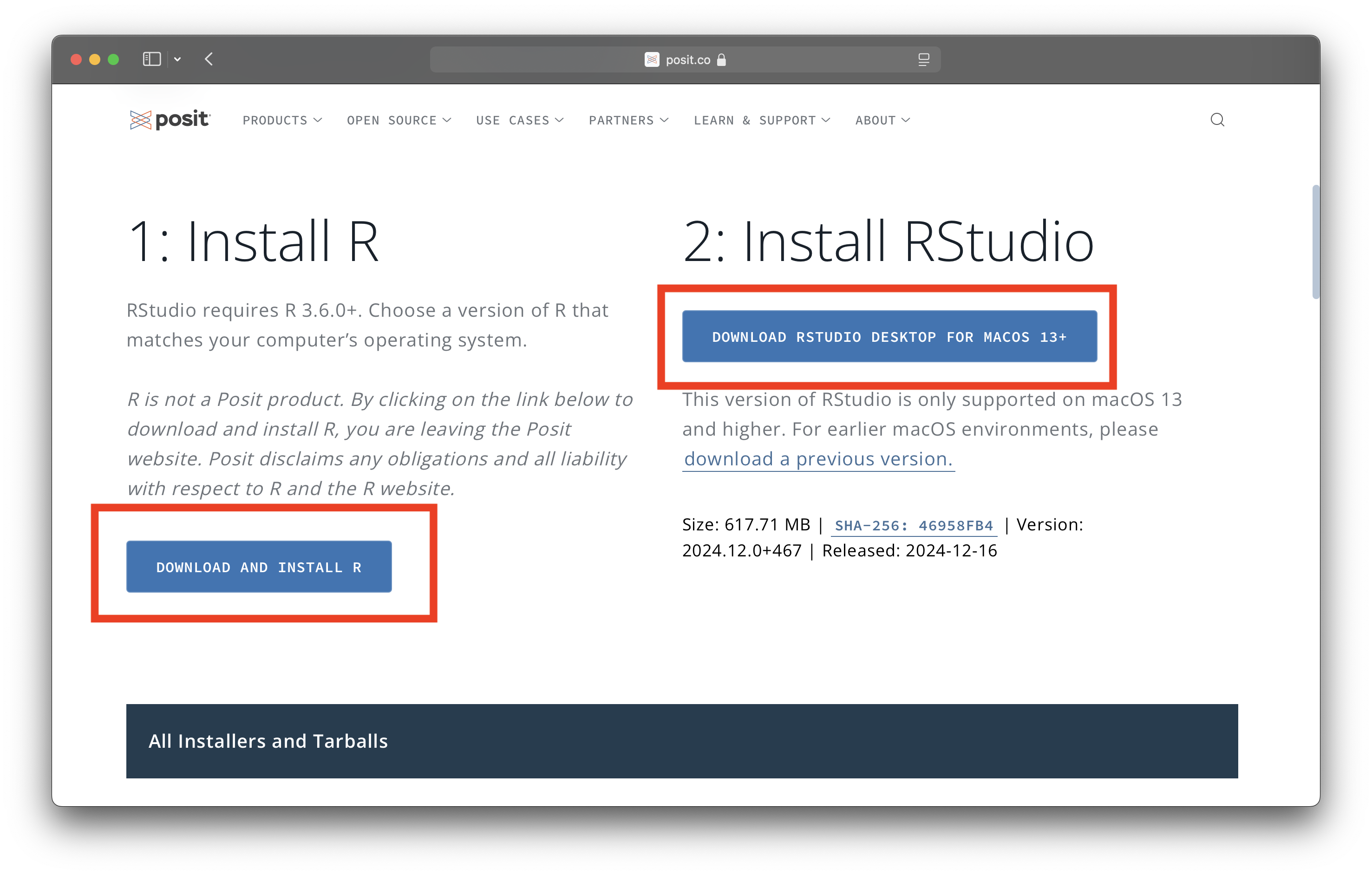Click the lock icon beside posit.co

pos(721,59)
